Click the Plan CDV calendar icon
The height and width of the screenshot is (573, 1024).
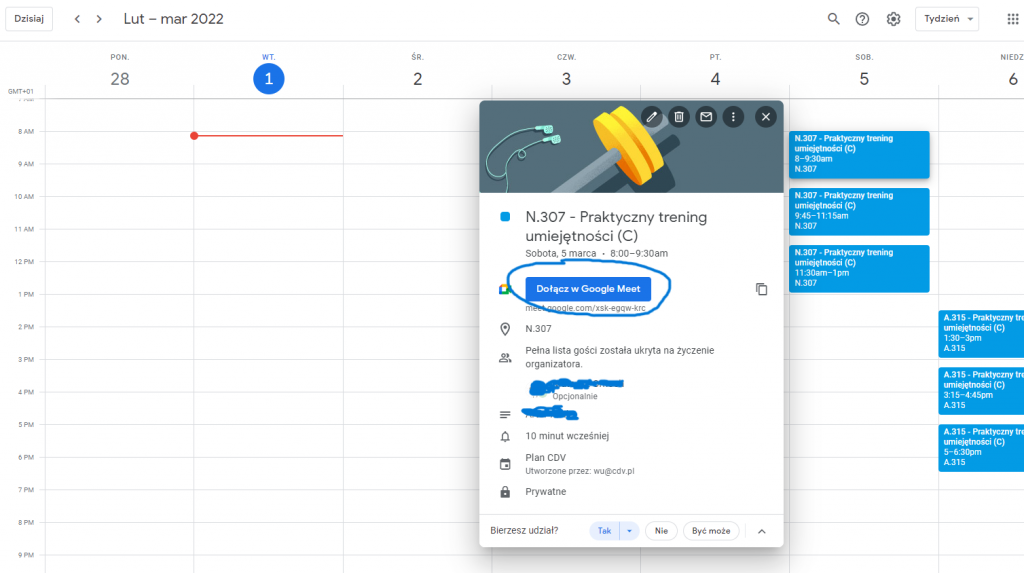point(505,464)
